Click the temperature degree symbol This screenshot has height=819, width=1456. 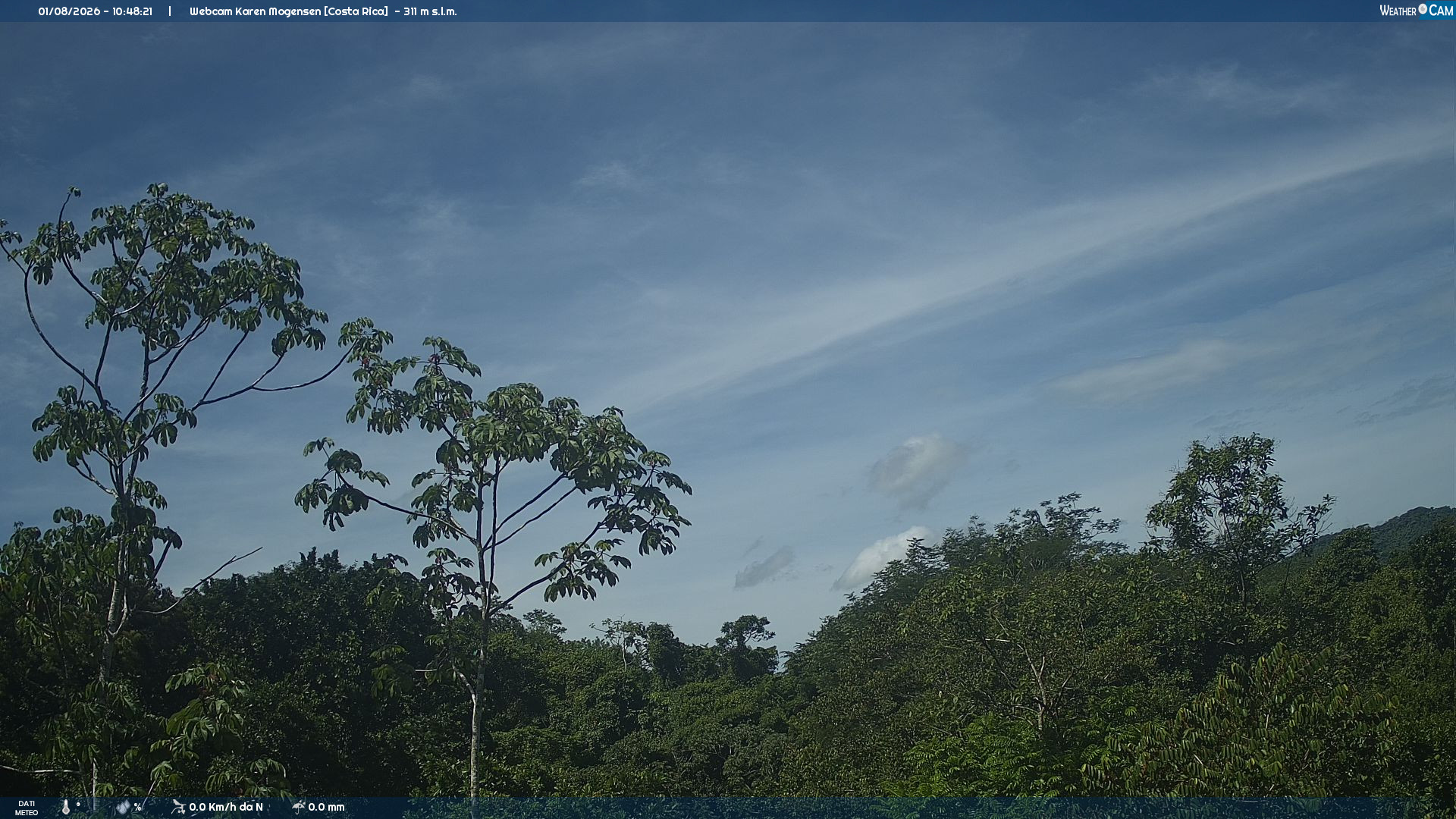[x=78, y=804]
